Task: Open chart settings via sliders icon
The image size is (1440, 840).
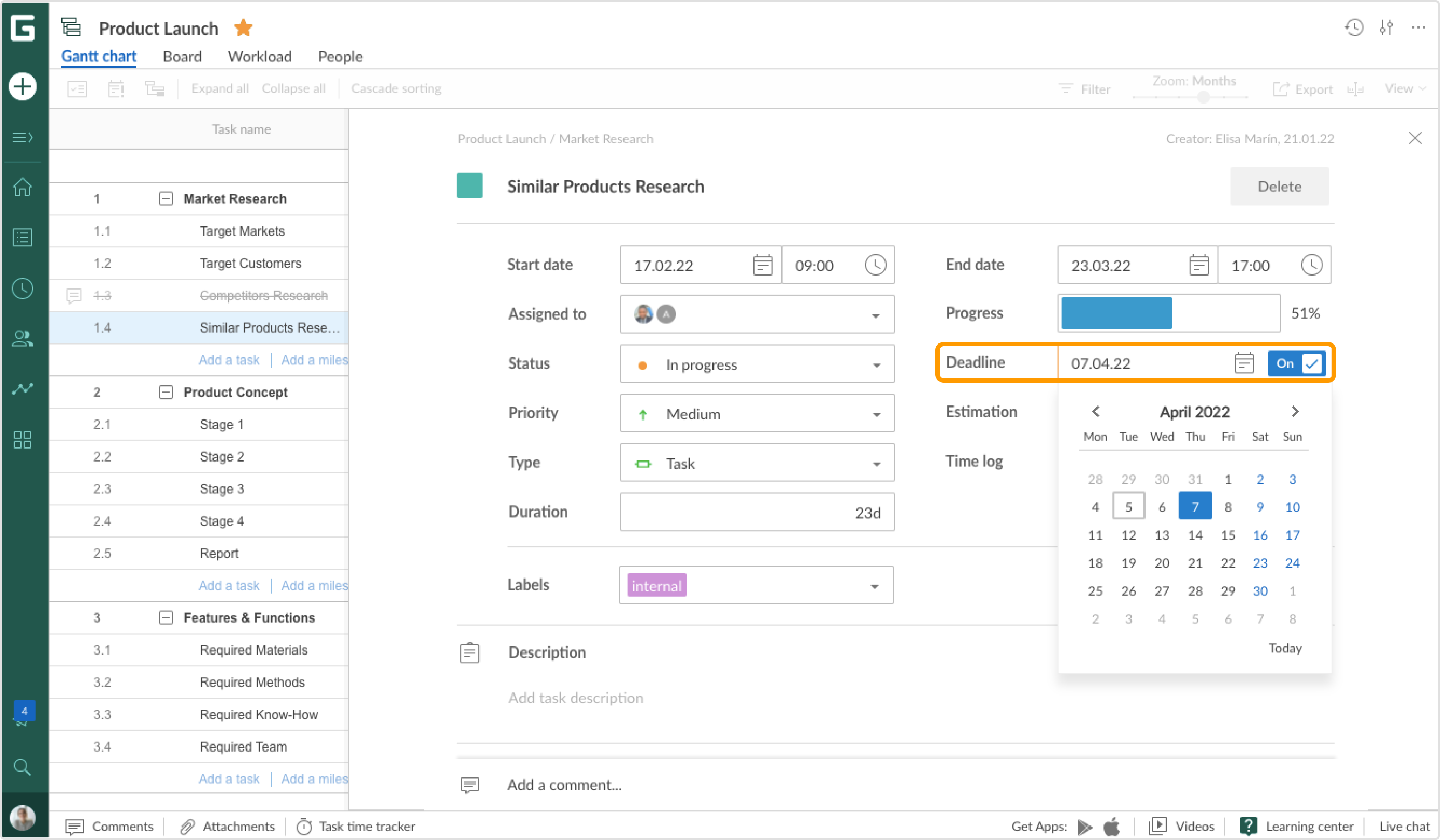Action: click(x=1385, y=27)
